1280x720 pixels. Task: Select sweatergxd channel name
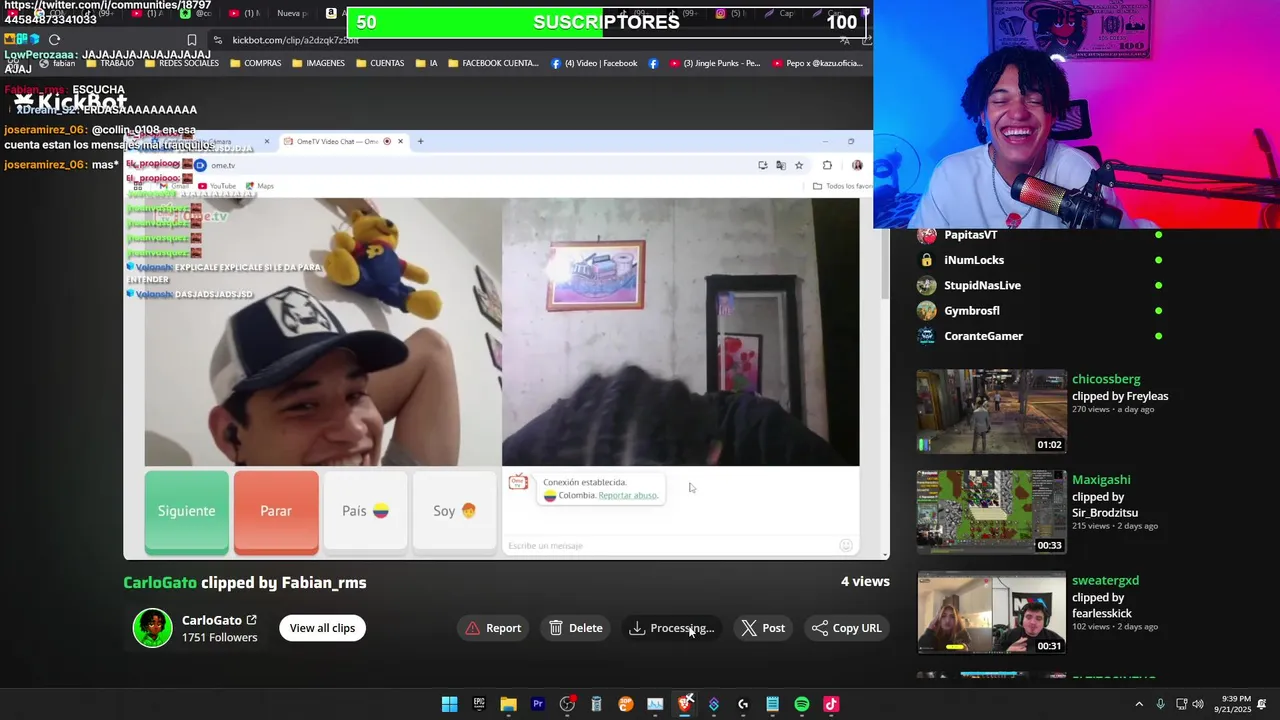1105,580
